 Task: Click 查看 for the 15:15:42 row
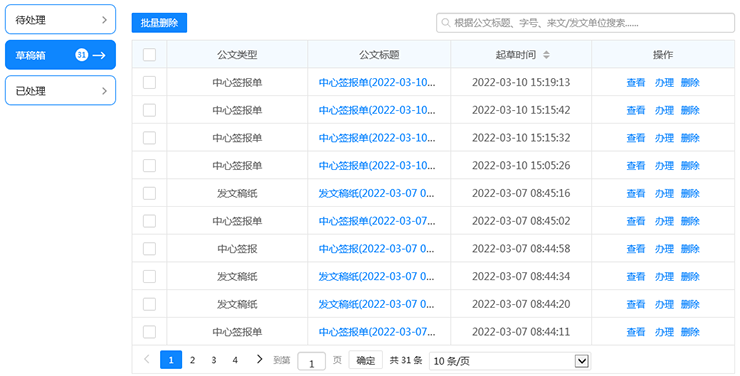[x=636, y=110]
